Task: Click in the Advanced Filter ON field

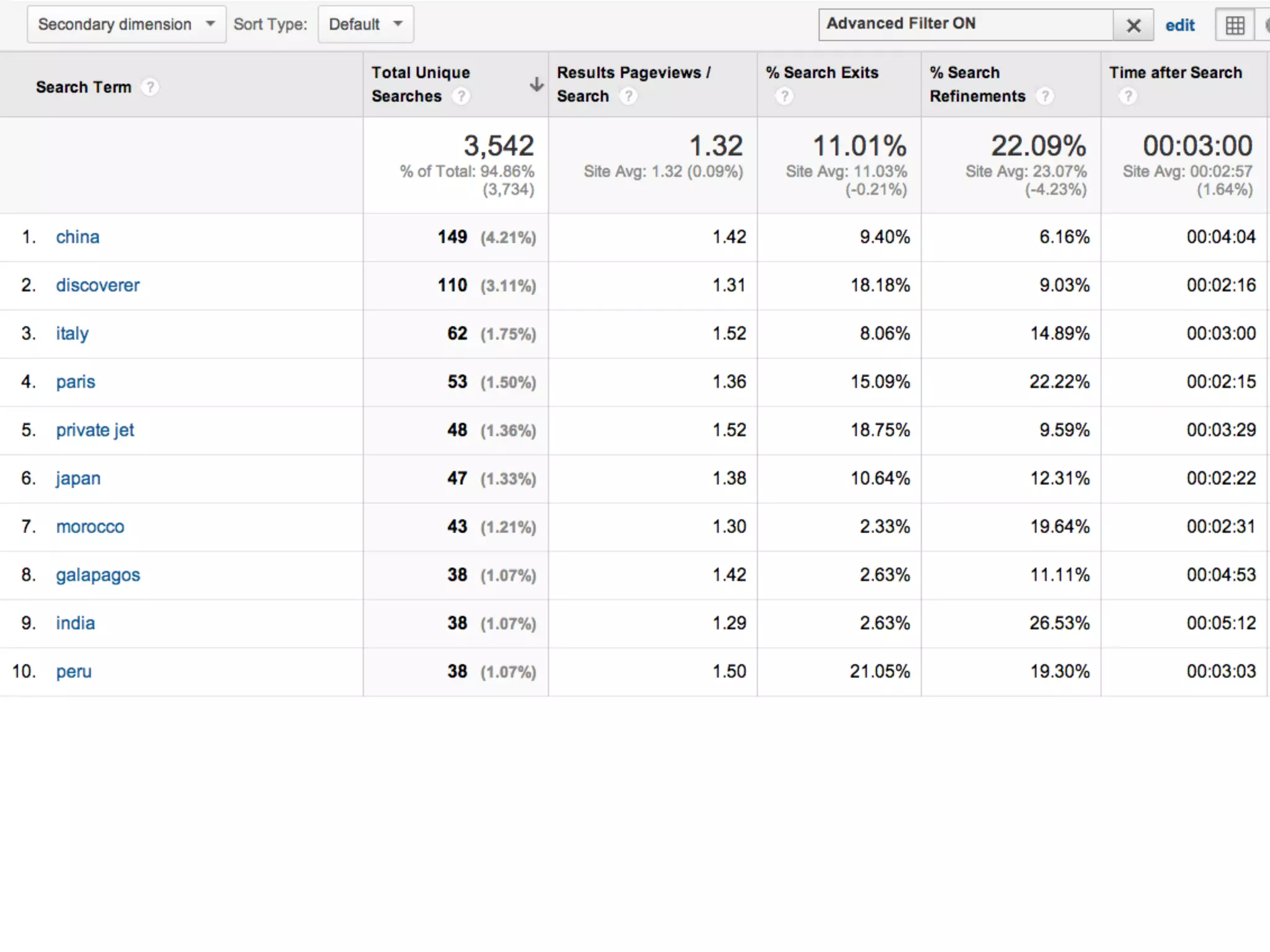Action: coord(965,24)
